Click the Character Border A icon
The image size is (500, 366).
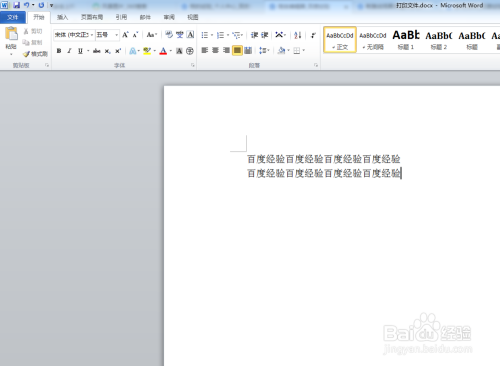tap(190, 35)
